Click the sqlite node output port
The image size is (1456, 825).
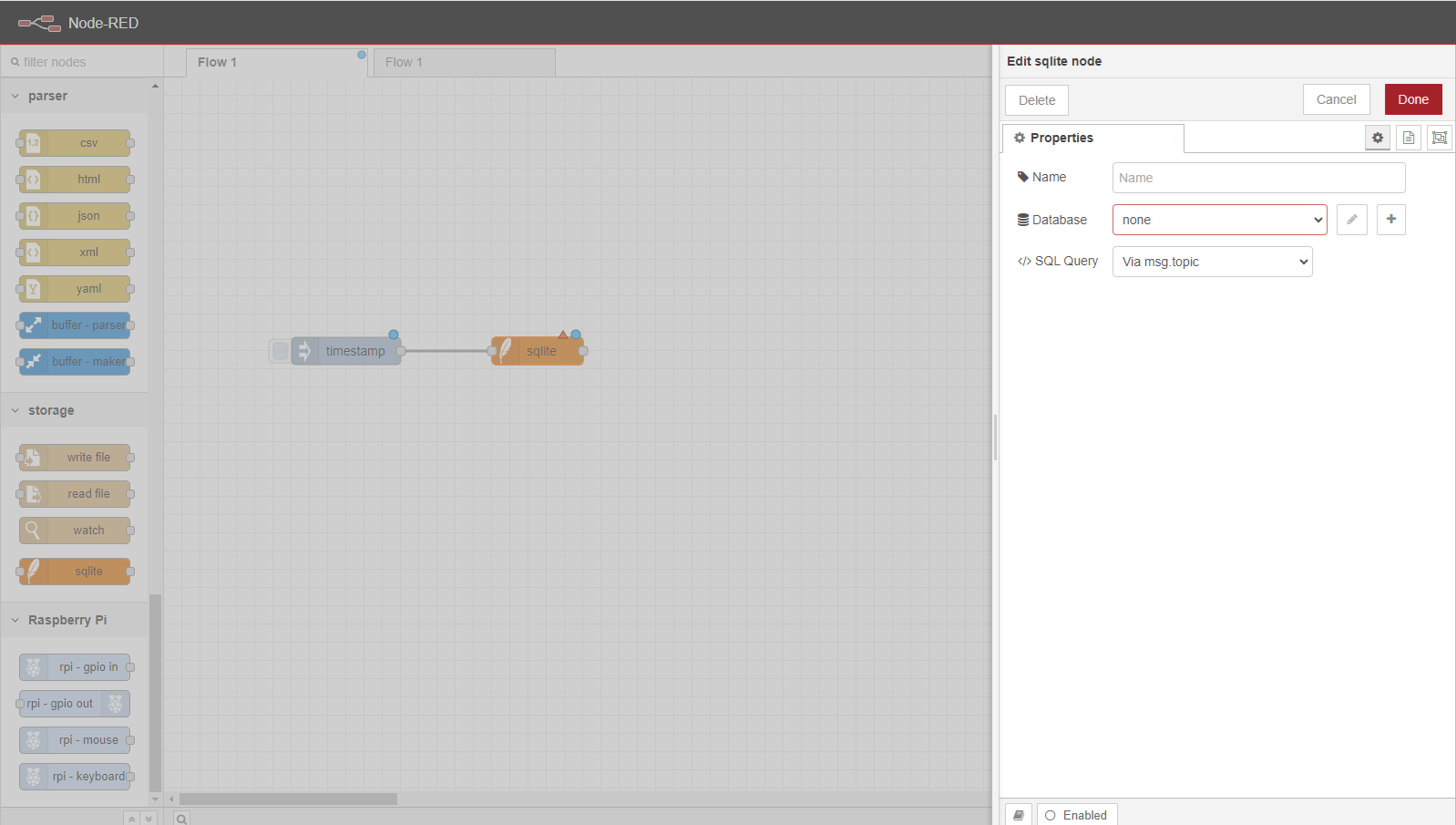583,351
